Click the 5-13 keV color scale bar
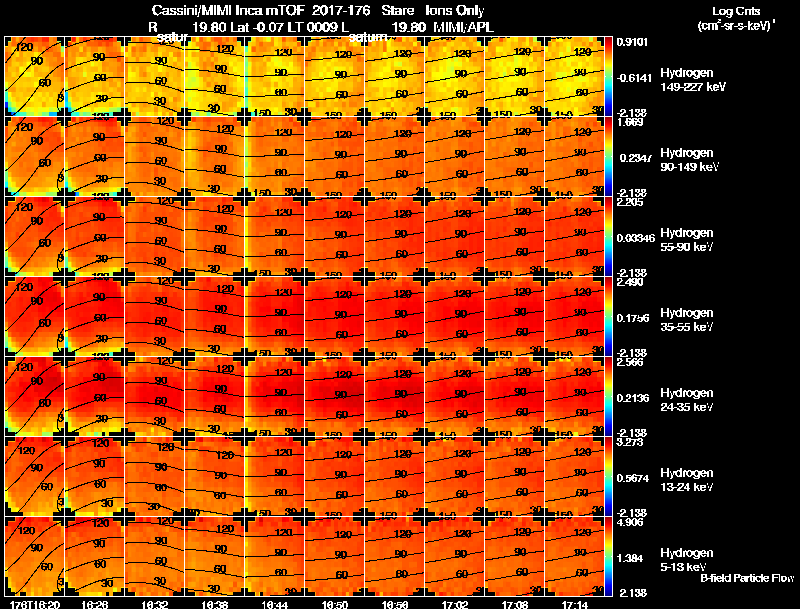The image size is (800, 609). pos(608,556)
